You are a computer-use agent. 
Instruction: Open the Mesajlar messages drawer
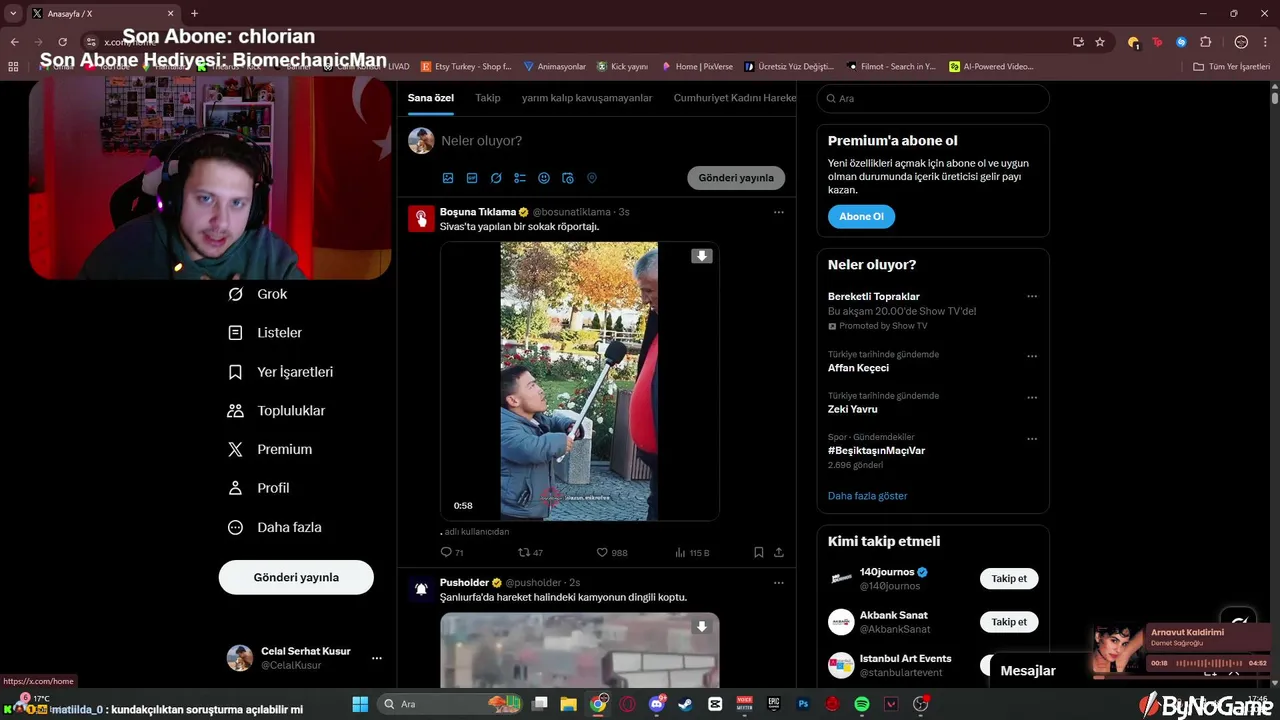(x=1028, y=671)
